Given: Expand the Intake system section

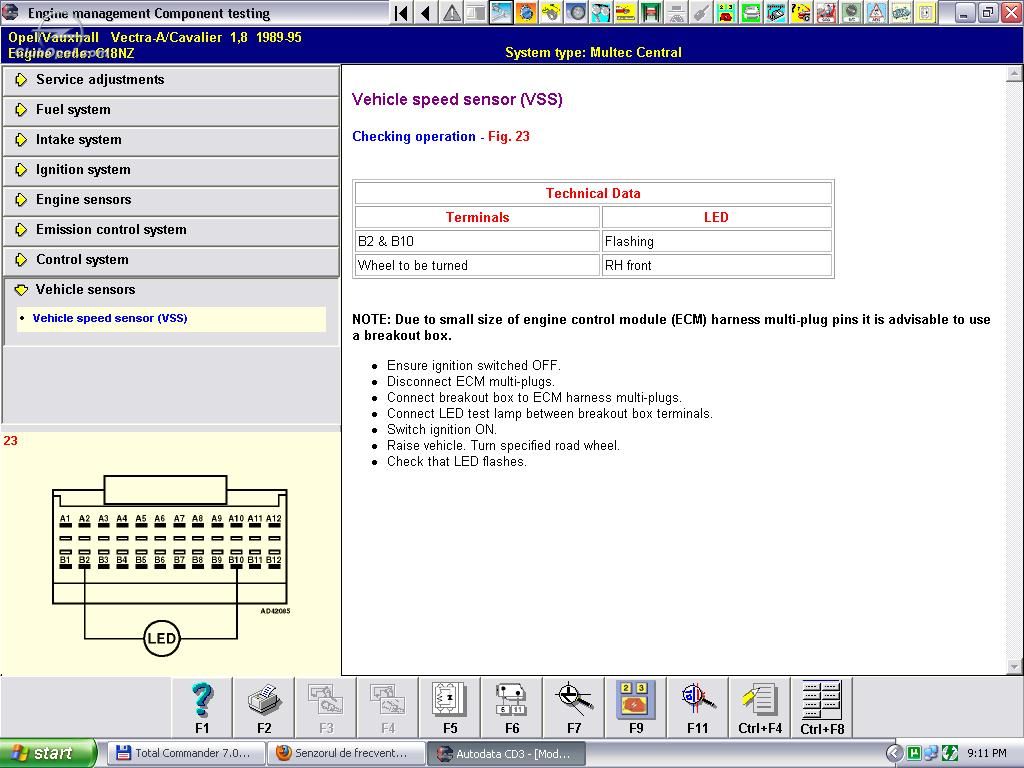Looking at the screenshot, I should point(171,140).
